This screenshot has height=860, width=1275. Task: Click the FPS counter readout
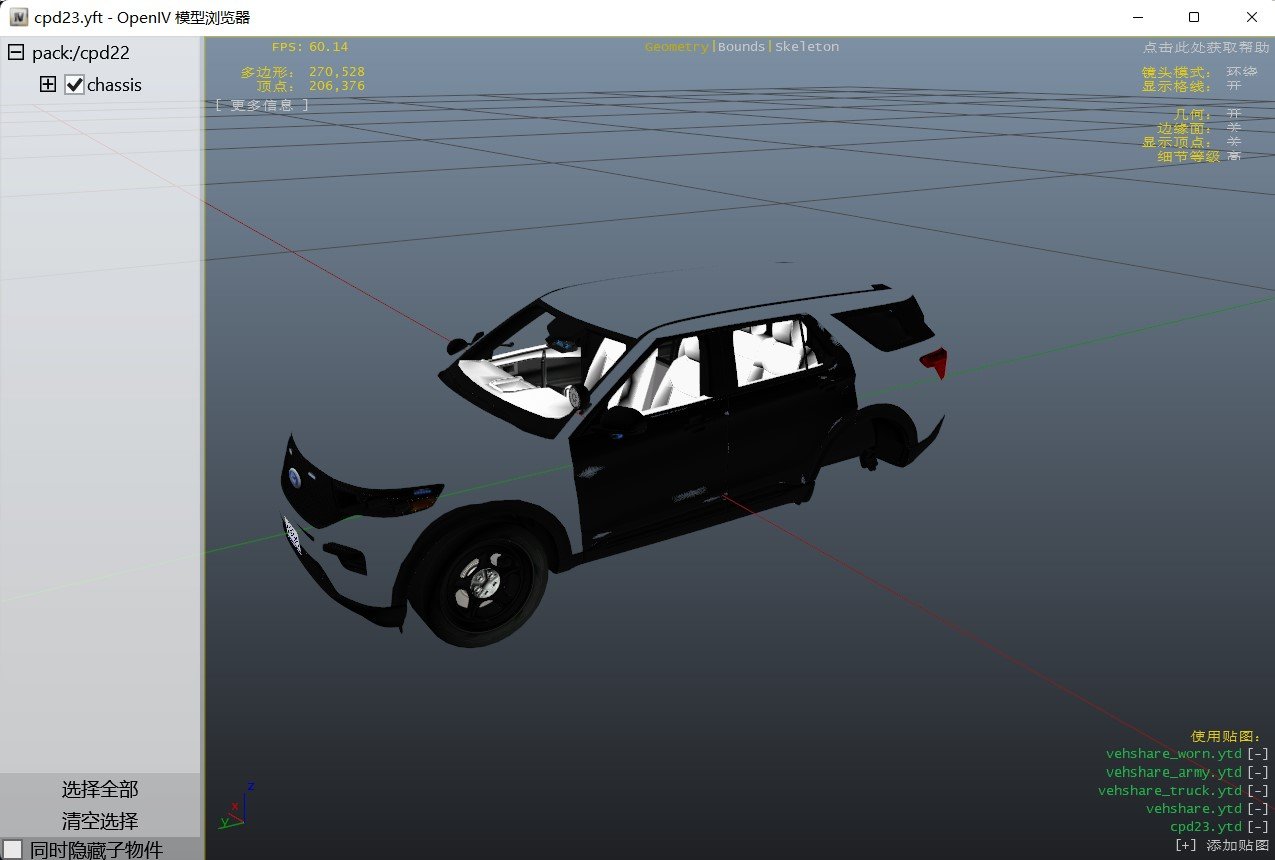click(x=310, y=47)
